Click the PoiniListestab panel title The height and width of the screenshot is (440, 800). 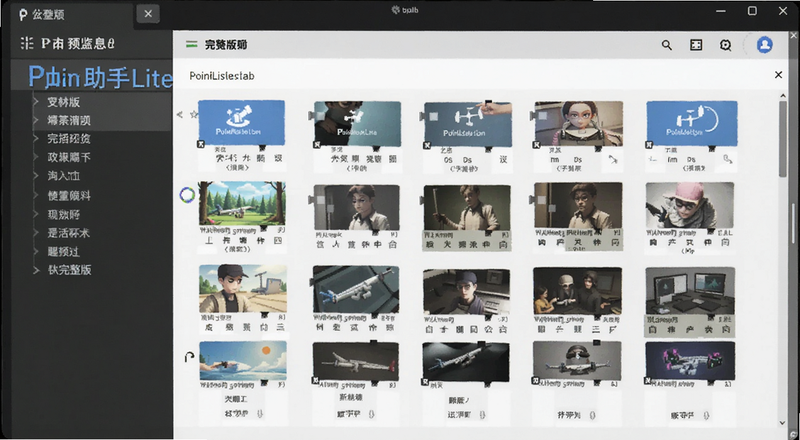point(222,76)
